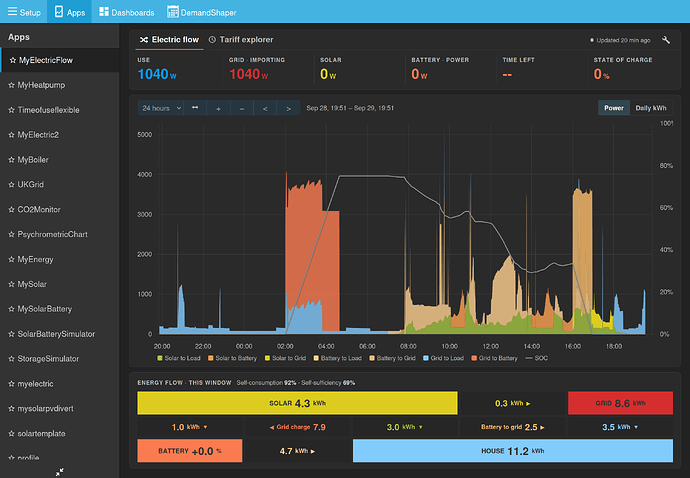Click the collapse sidebar arrows icon
The height and width of the screenshot is (478, 690).
pyautogui.click(x=59, y=472)
